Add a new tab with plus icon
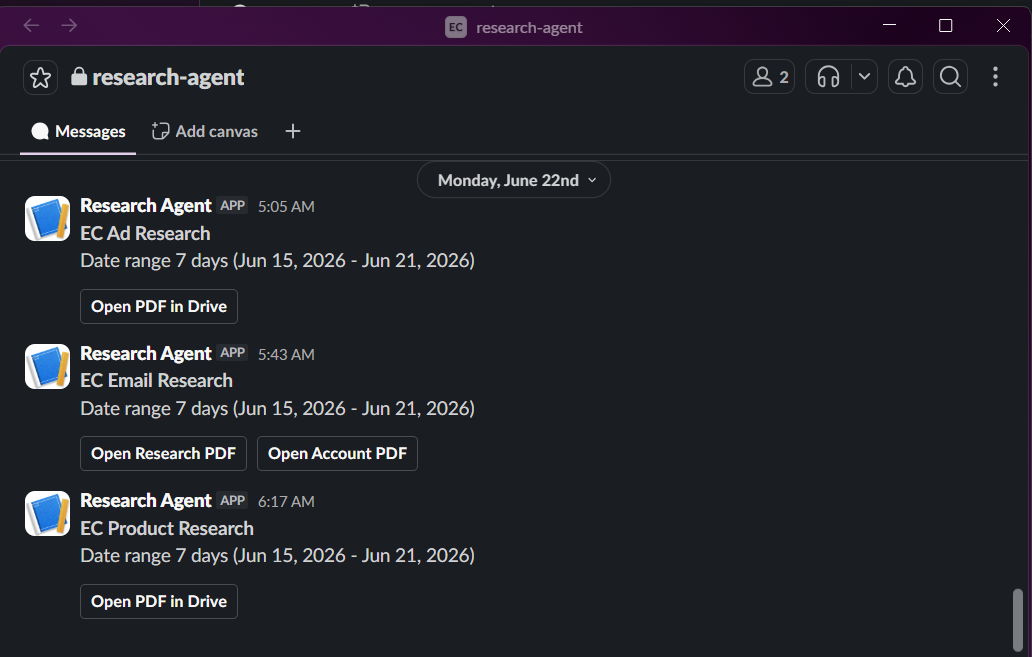 coord(293,131)
